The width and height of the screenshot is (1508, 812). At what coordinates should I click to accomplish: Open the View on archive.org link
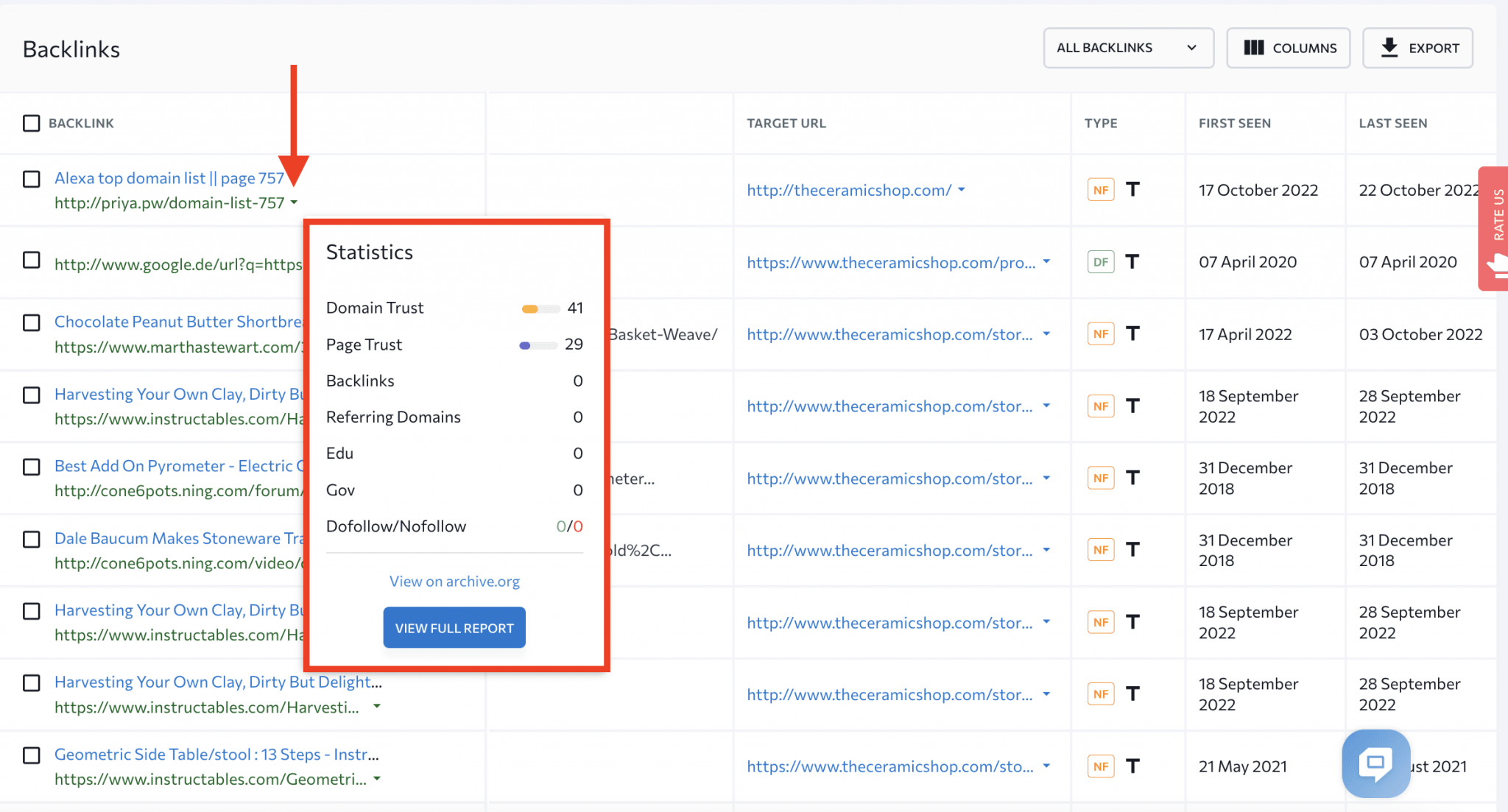click(x=454, y=581)
